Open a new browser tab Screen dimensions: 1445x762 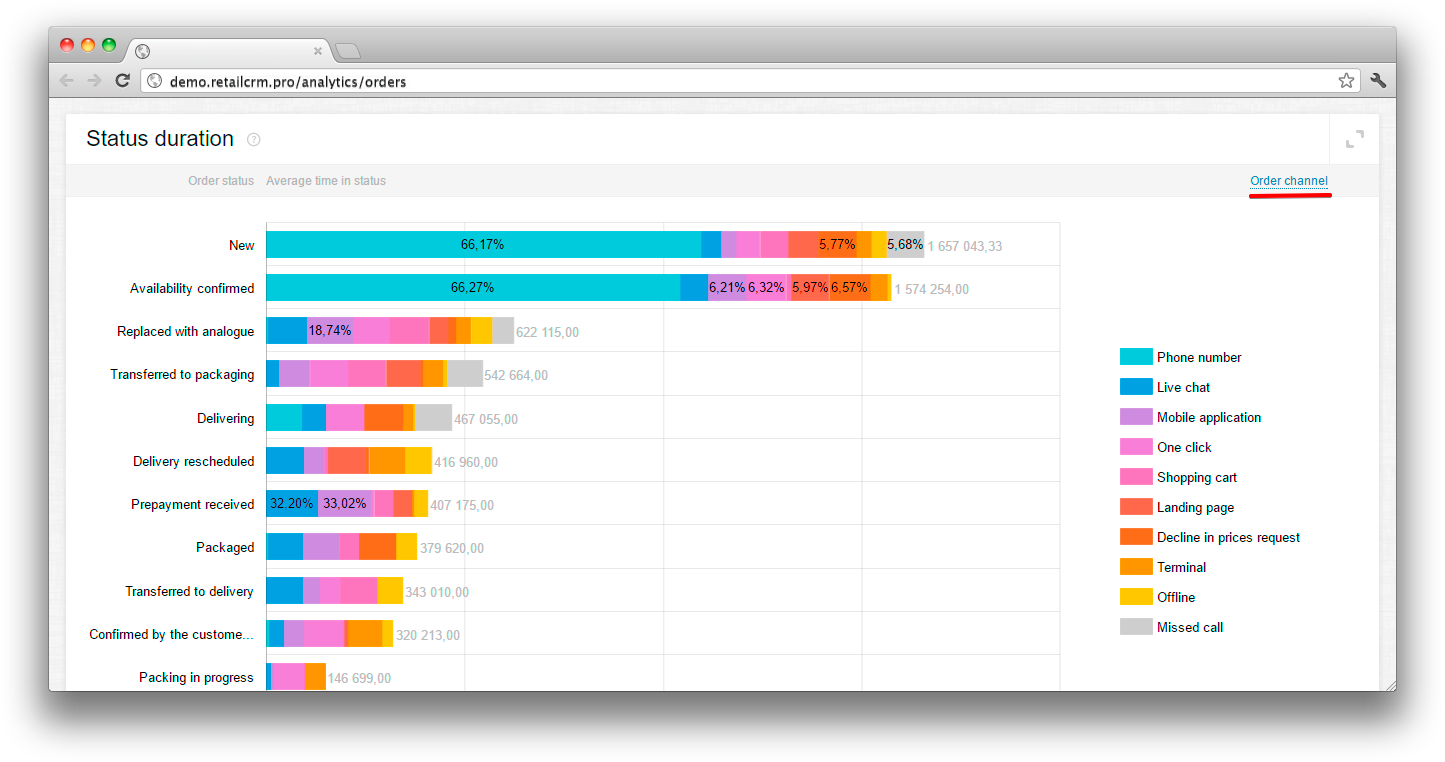(347, 51)
